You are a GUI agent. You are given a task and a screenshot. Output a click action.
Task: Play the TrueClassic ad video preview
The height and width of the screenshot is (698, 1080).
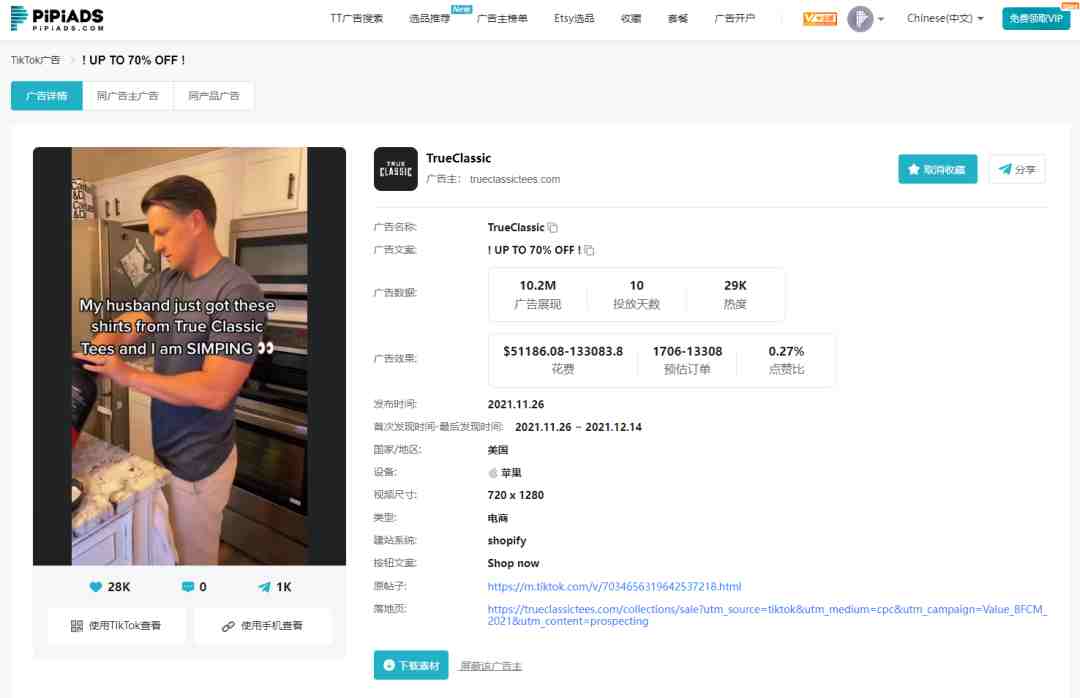pos(189,356)
